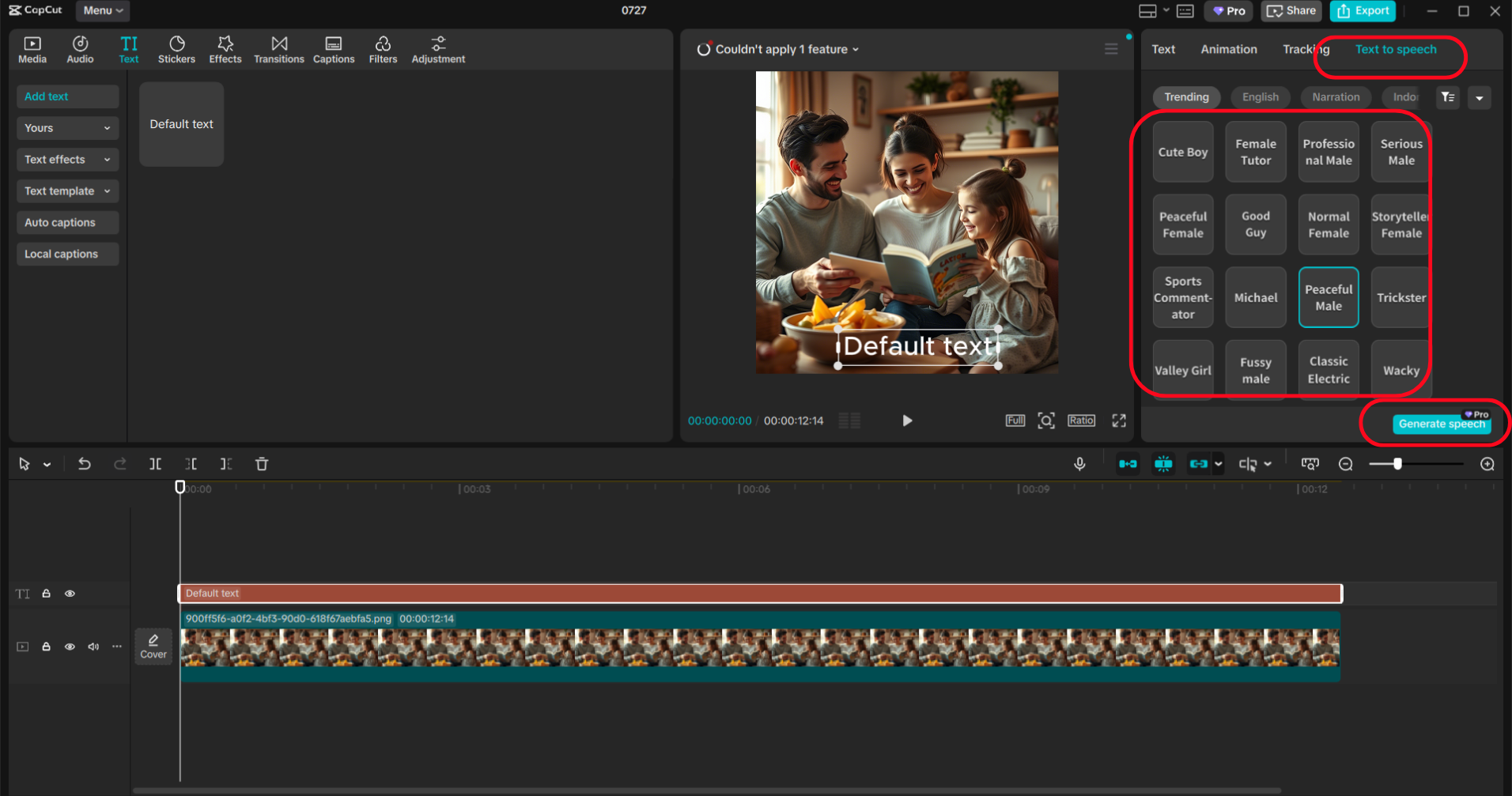The height and width of the screenshot is (796, 1512).
Task: Switch to the Animation tab
Action: coord(1228,49)
